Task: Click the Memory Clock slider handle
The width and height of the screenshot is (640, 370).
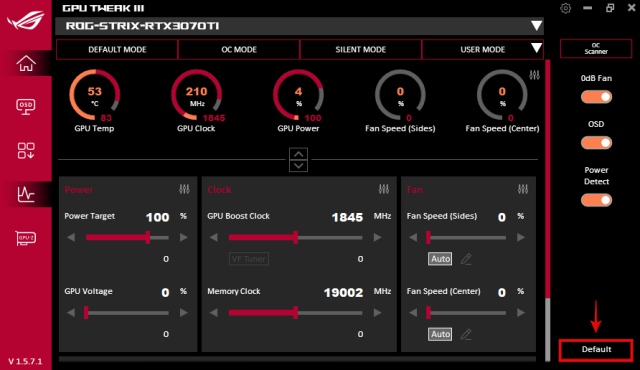Action: pos(296,313)
